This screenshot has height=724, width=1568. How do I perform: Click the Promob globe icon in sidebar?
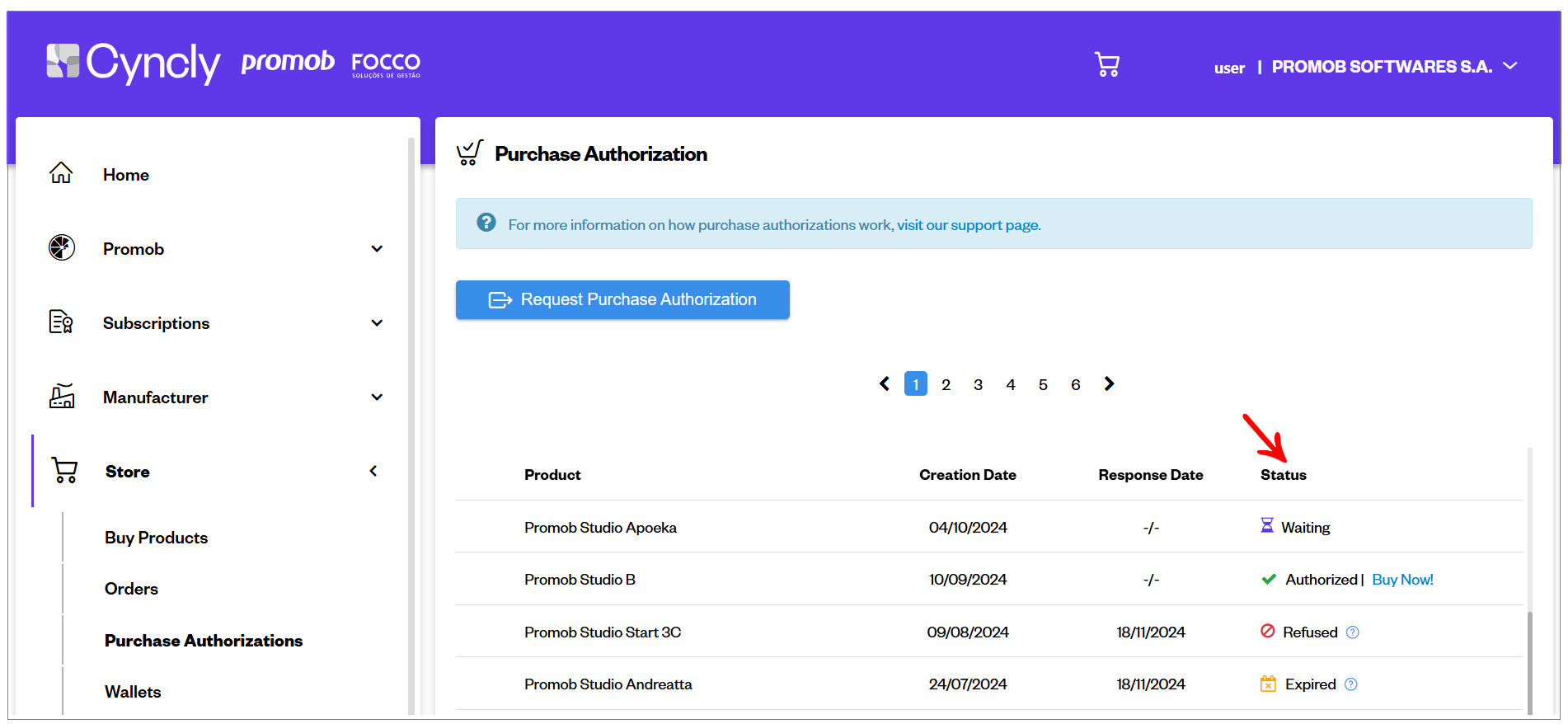pyautogui.click(x=62, y=247)
